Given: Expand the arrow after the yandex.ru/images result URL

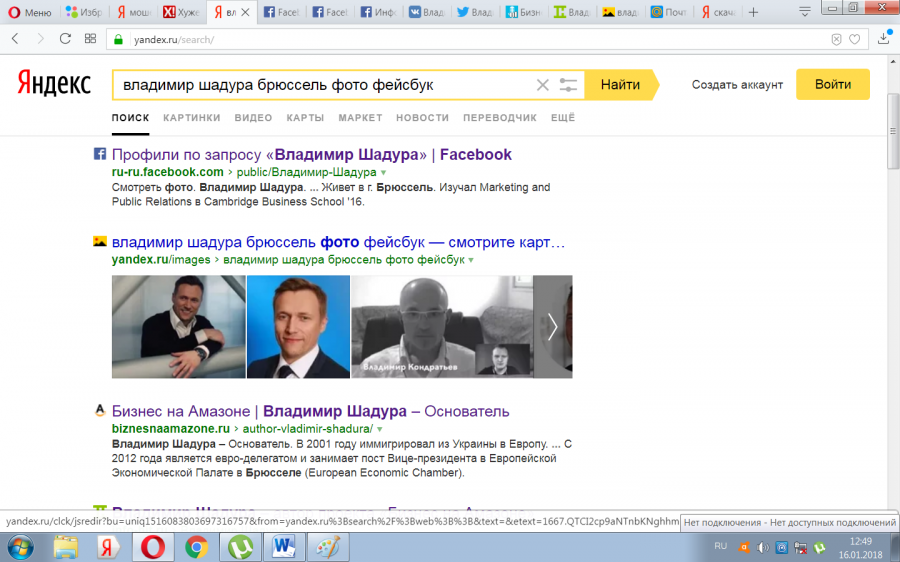Looking at the screenshot, I should pos(471,260).
